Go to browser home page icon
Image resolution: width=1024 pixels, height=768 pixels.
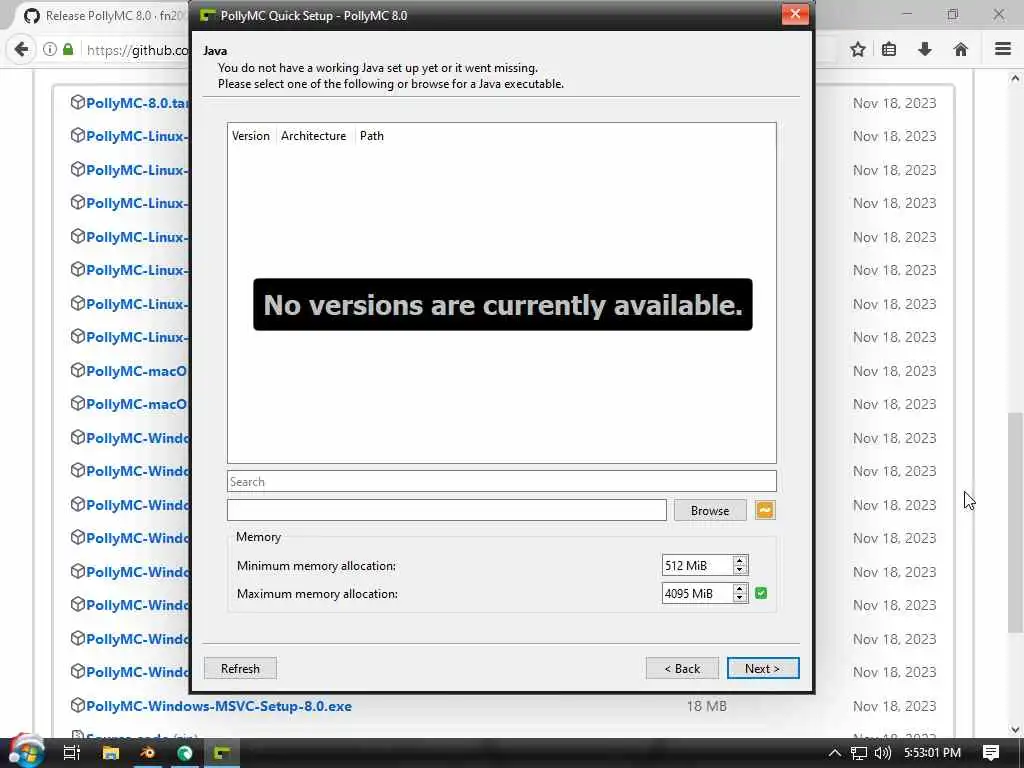(960, 49)
